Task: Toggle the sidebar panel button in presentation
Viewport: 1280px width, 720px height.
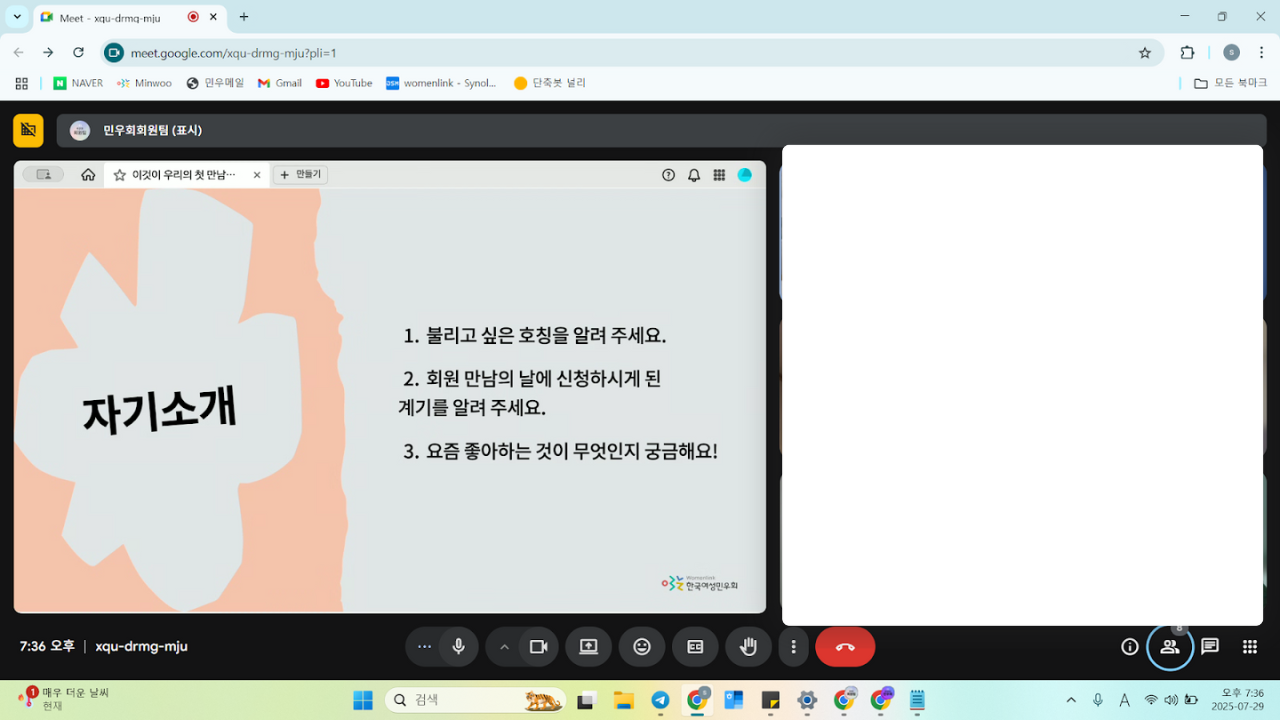Action: (43, 175)
